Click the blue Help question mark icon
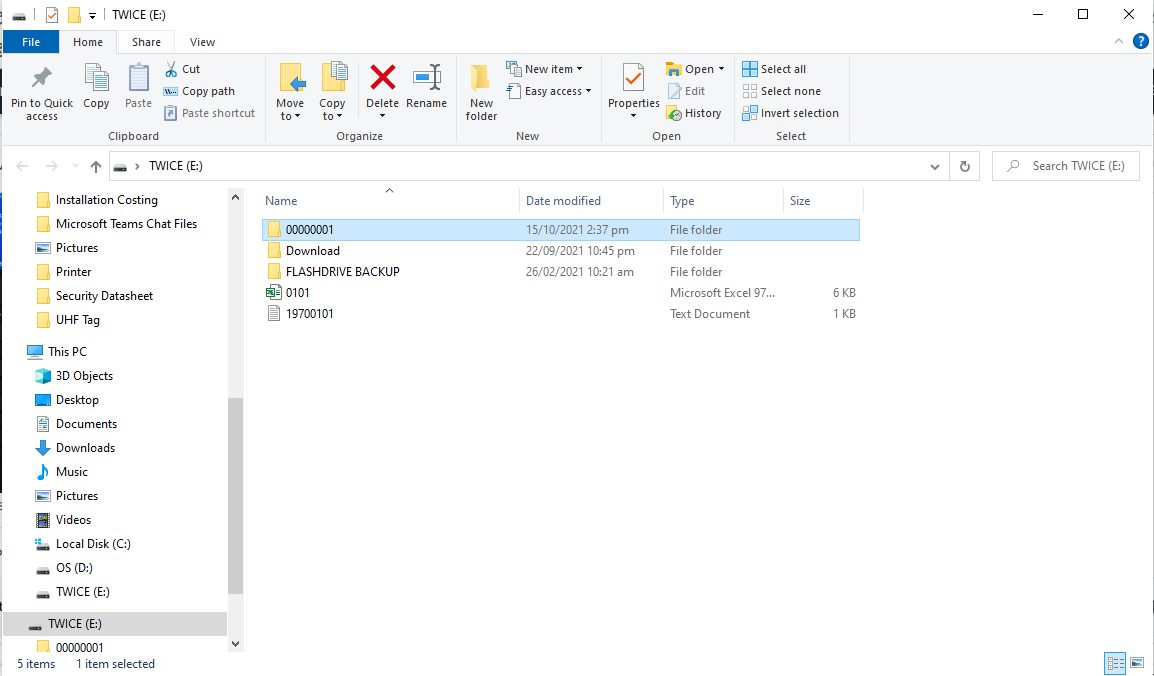The image size is (1154, 676). point(1141,41)
